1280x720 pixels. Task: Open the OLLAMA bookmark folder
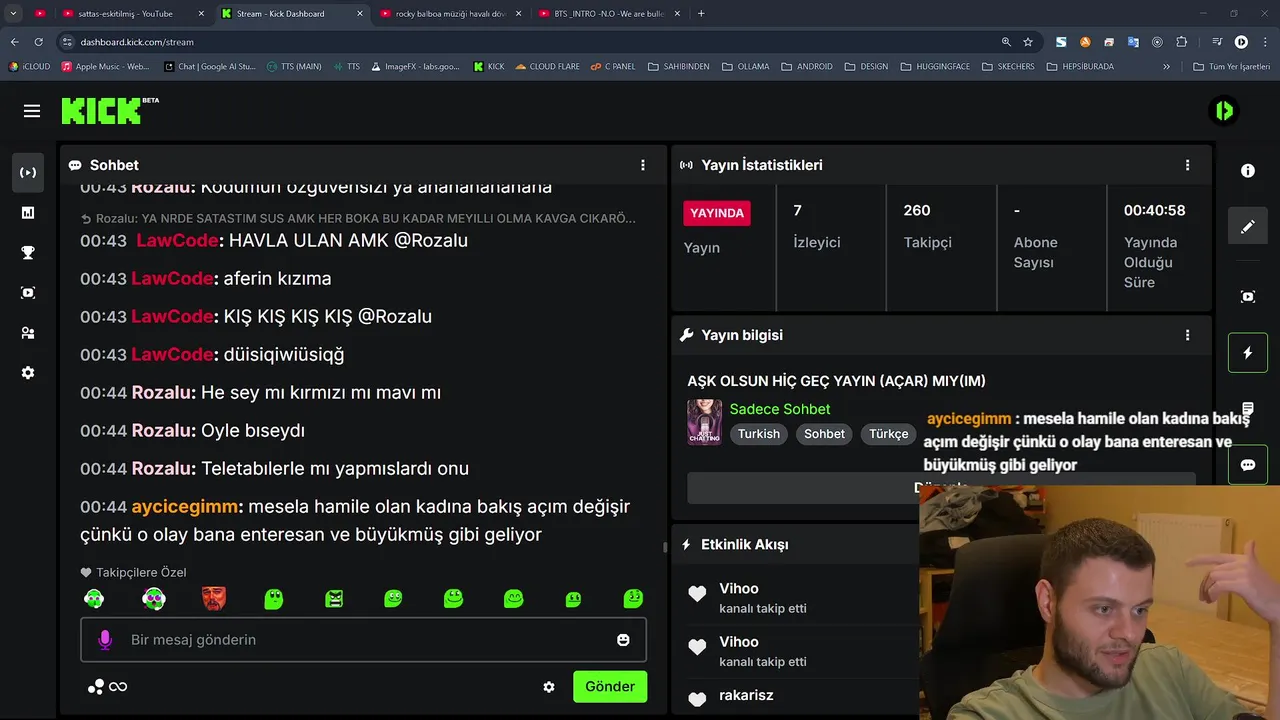point(745,67)
